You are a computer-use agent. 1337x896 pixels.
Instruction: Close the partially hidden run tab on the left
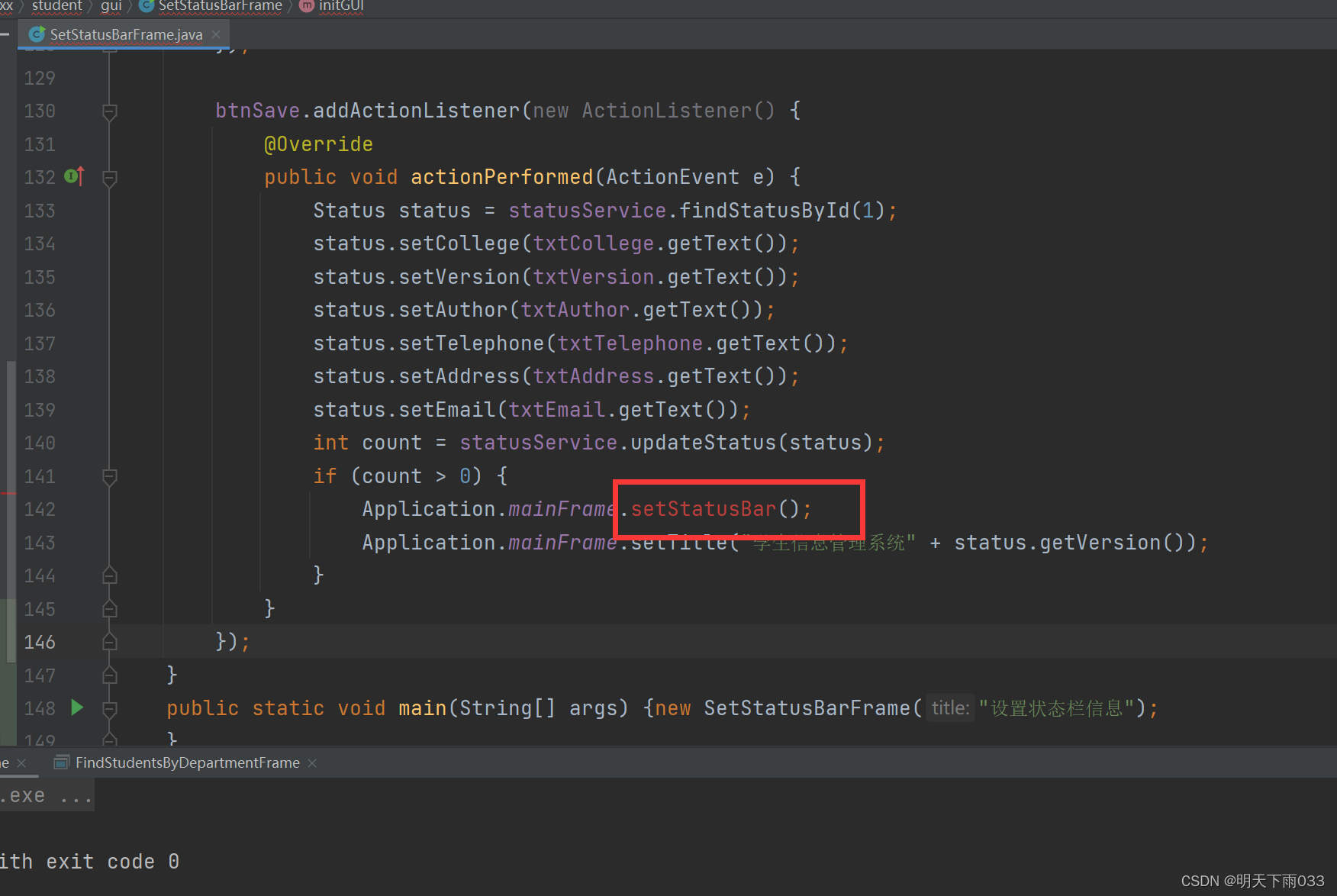(x=21, y=763)
